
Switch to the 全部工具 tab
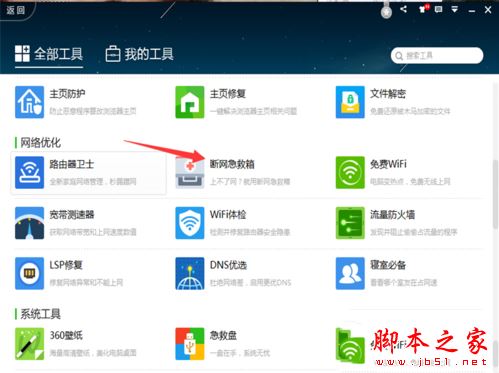pos(49,54)
